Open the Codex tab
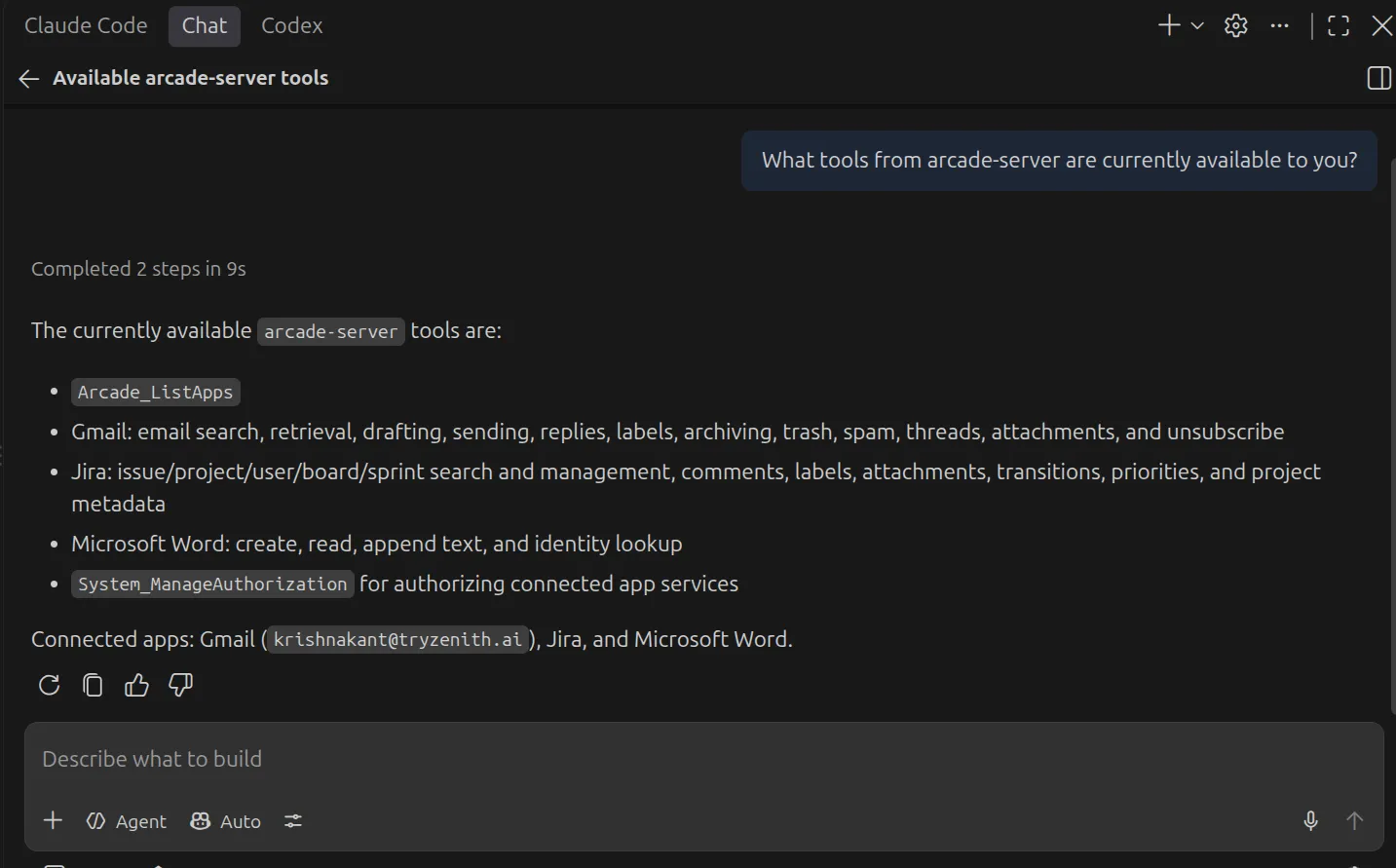The height and width of the screenshot is (868, 1396). pos(291,26)
